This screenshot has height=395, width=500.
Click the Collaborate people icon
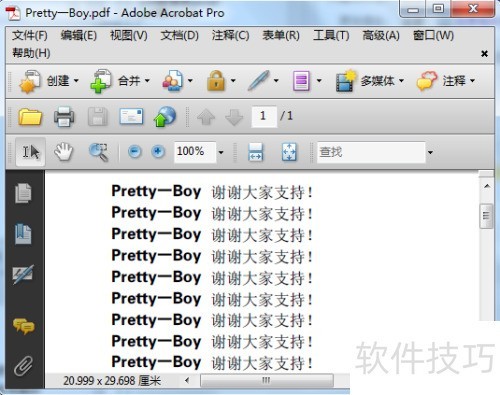coord(172,81)
